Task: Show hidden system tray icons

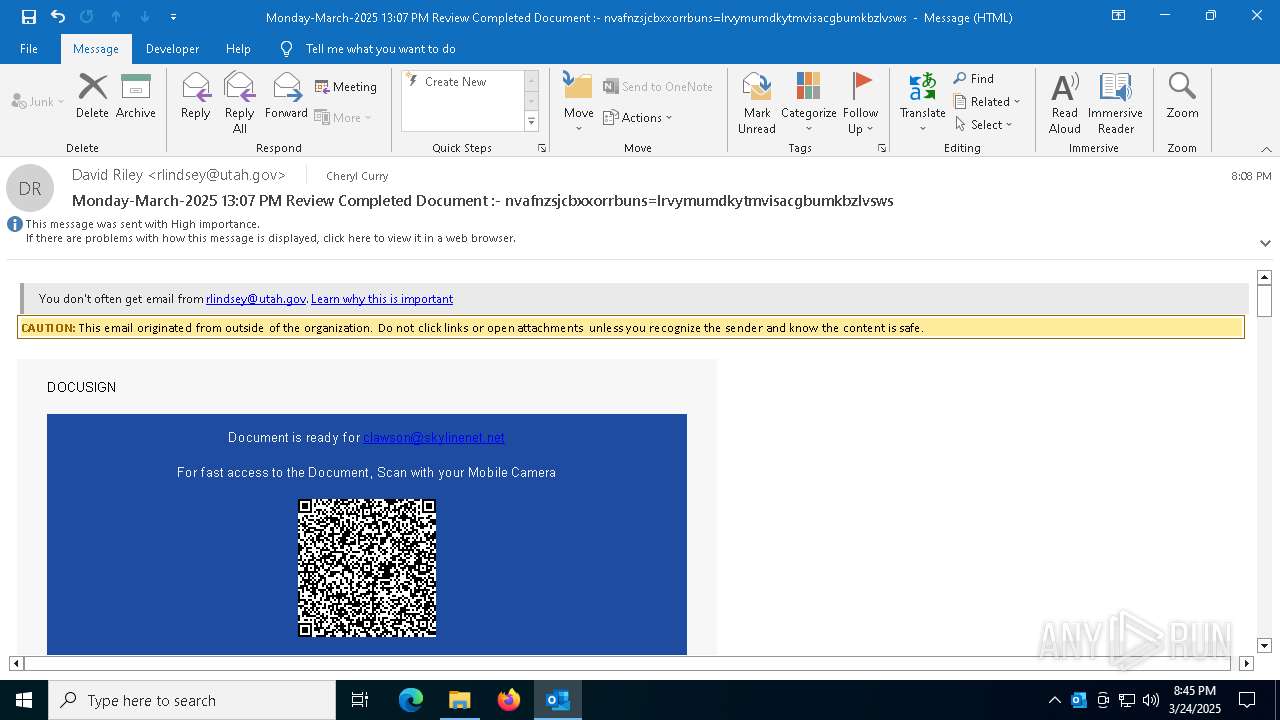Action: coord(1055,700)
